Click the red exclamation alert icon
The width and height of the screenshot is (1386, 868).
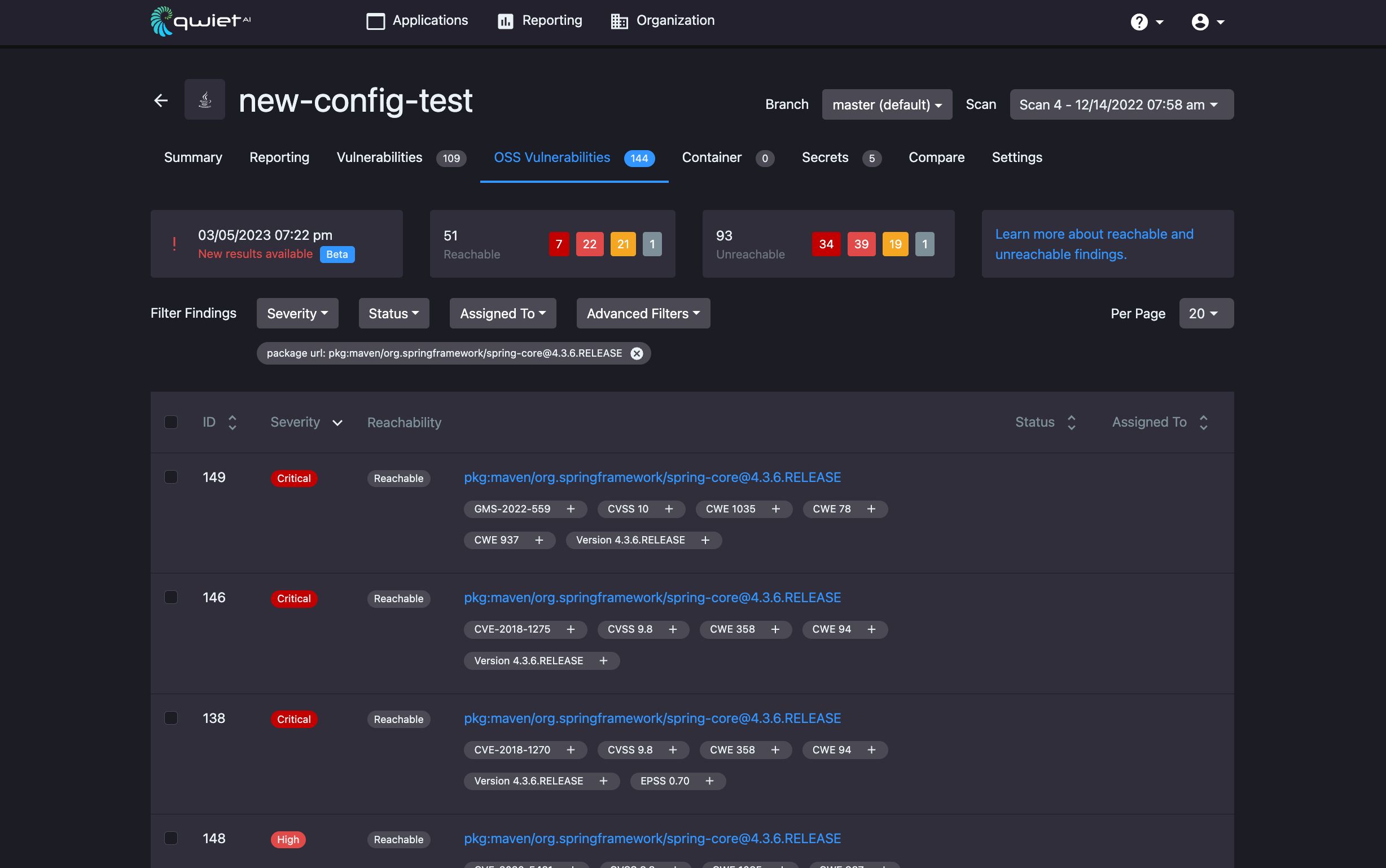point(174,243)
